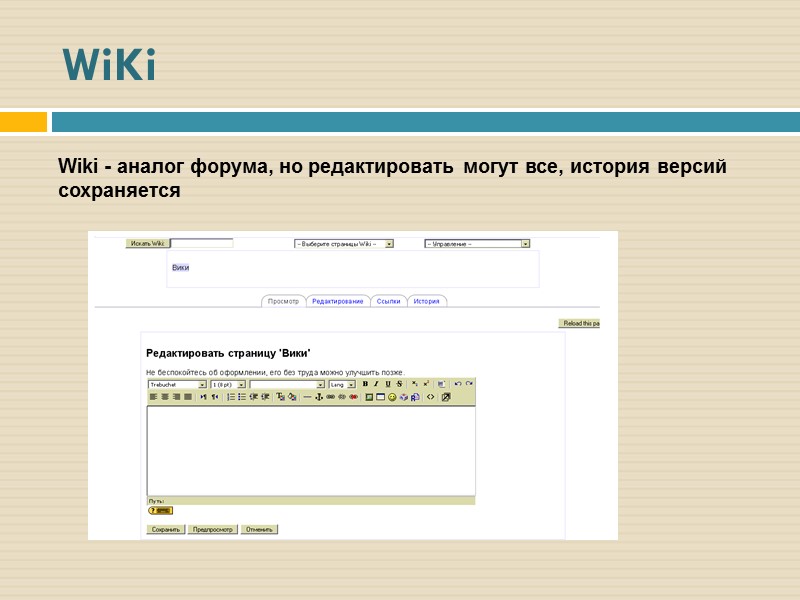The height and width of the screenshot is (600, 800).
Task: Click the Reload this page button
Action: coord(580,323)
